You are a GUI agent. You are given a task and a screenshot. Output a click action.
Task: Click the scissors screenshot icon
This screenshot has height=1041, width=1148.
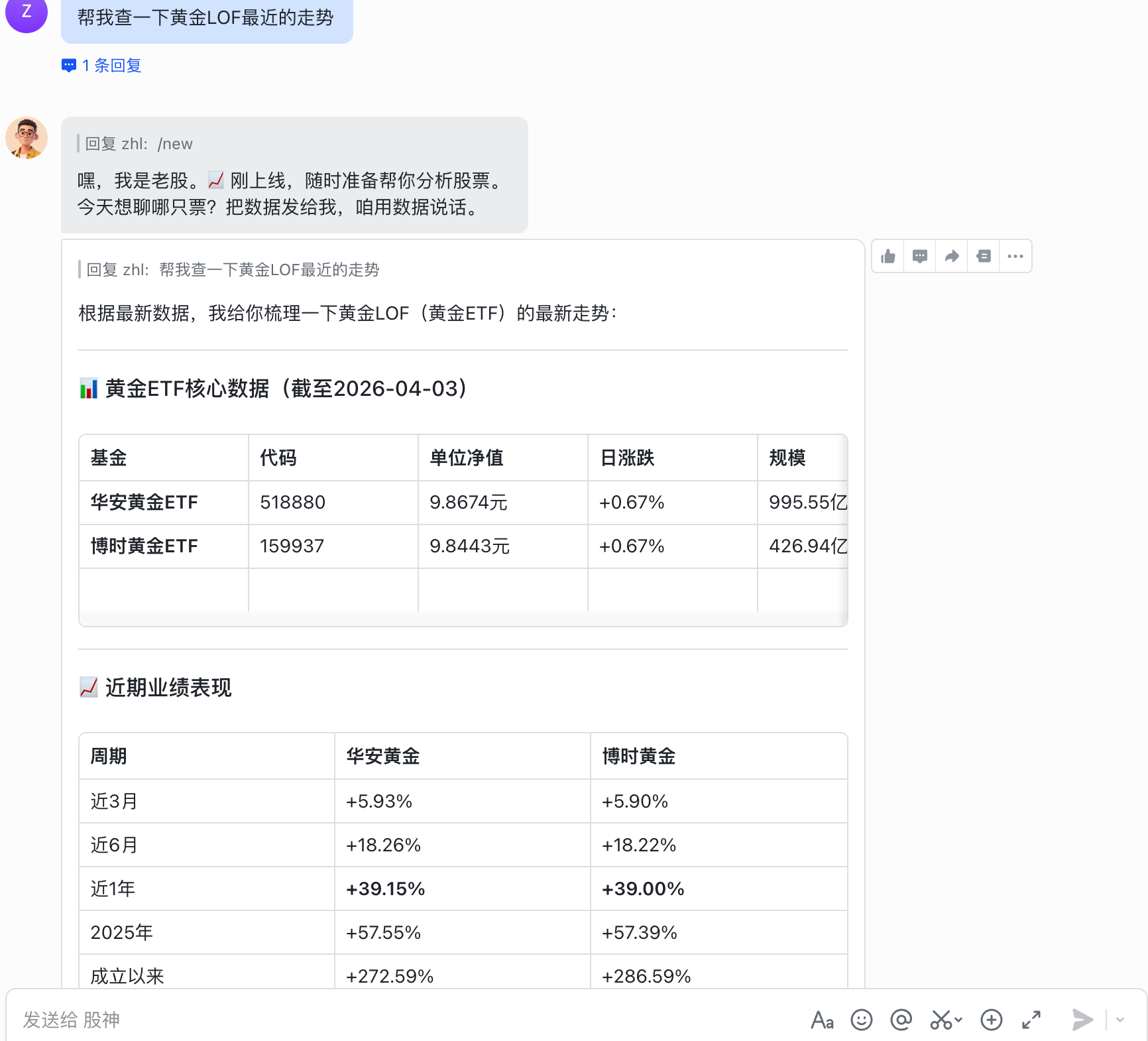tap(941, 1020)
